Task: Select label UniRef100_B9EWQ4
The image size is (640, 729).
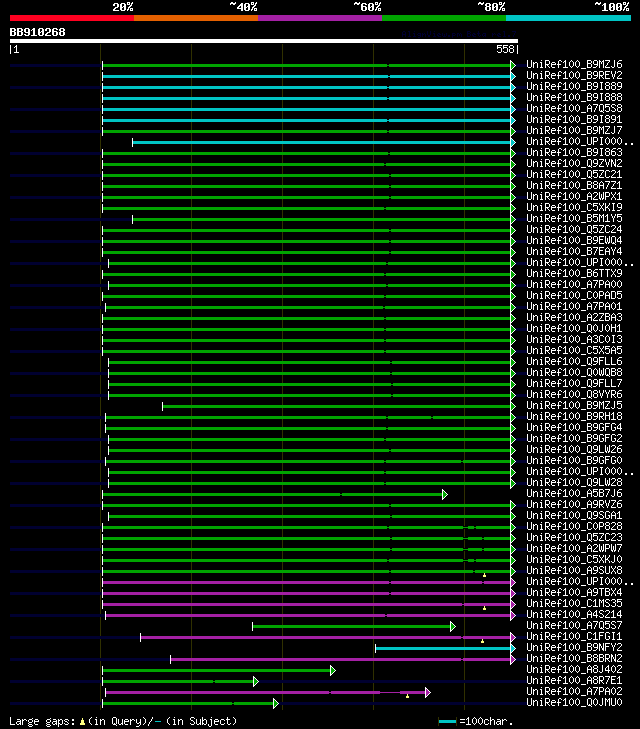Action: [x=574, y=240]
